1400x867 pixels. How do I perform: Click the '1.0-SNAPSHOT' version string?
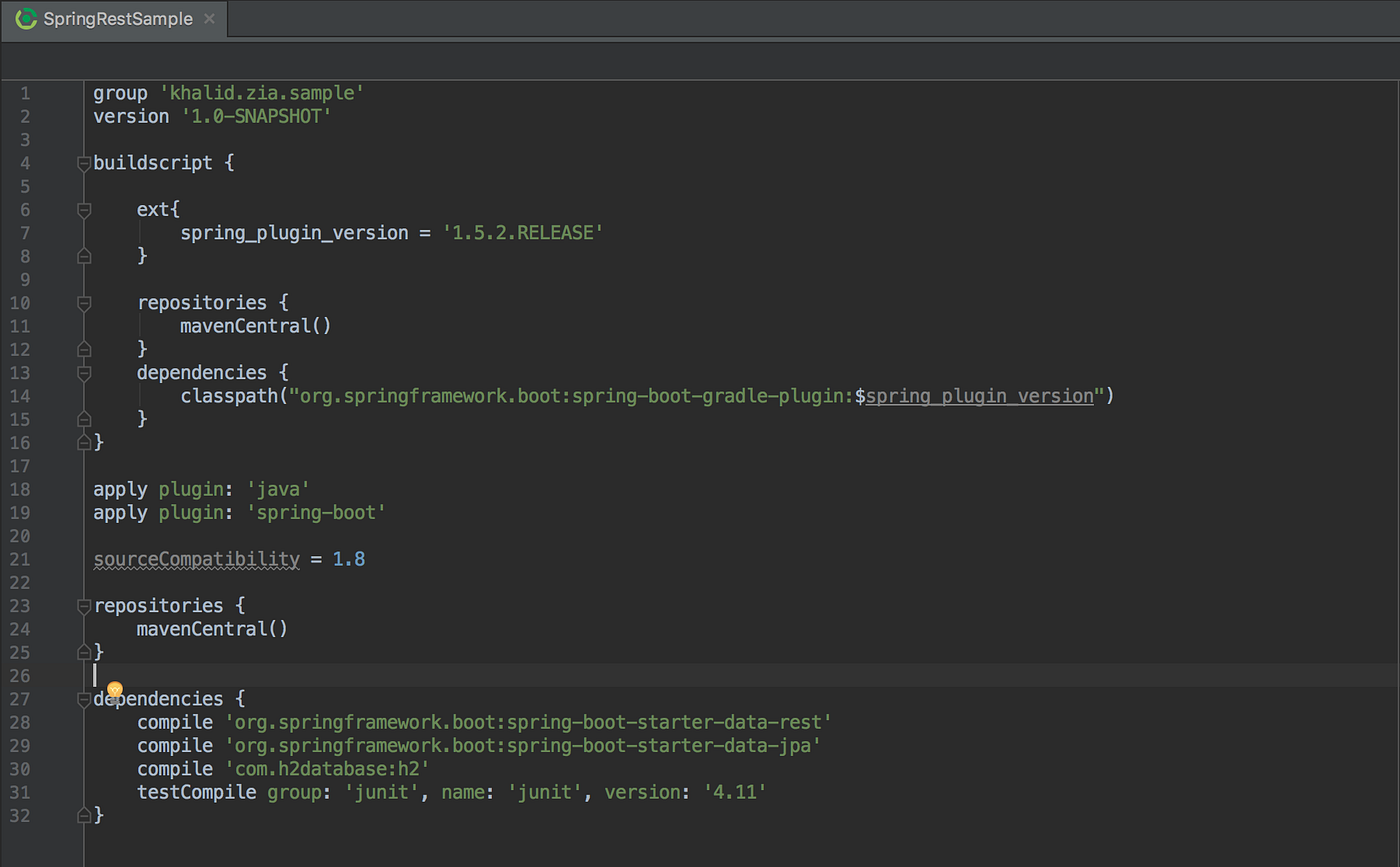coord(258,116)
